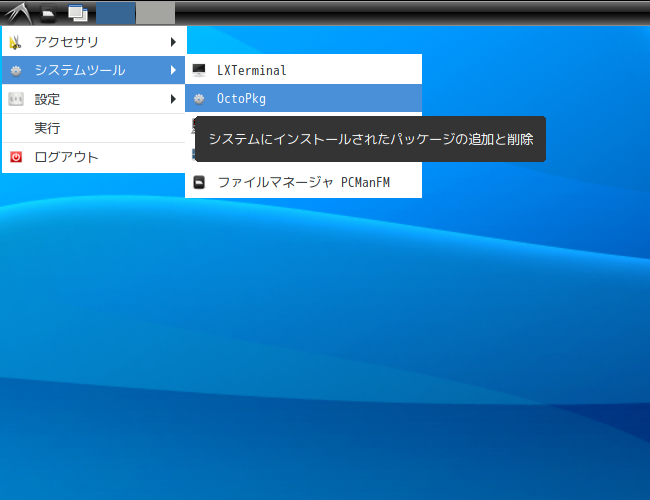
Task: Click the gear icon beside システムツール
Action: [x=16, y=71]
